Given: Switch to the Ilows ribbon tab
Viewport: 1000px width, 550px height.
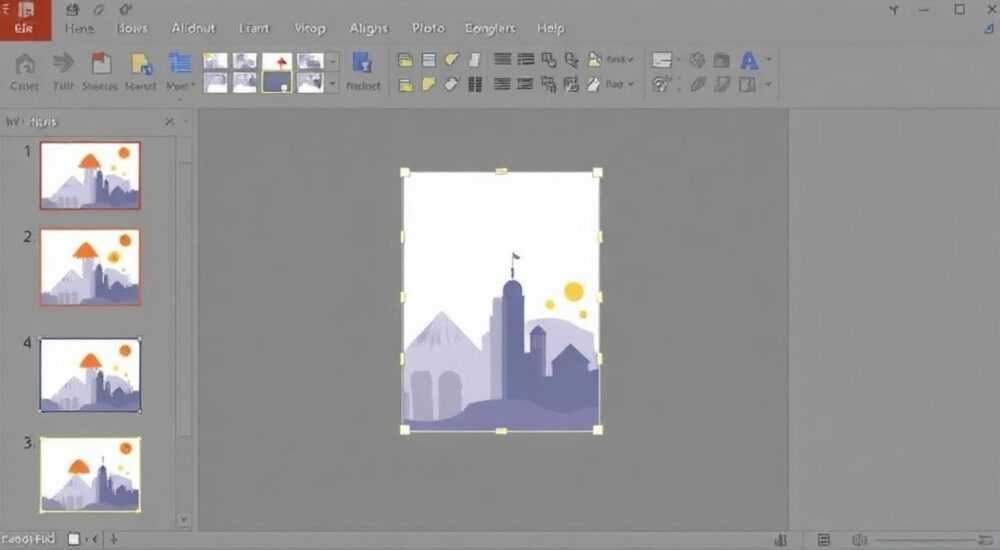Looking at the screenshot, I should pyautogui.click(x=132, y=28).
